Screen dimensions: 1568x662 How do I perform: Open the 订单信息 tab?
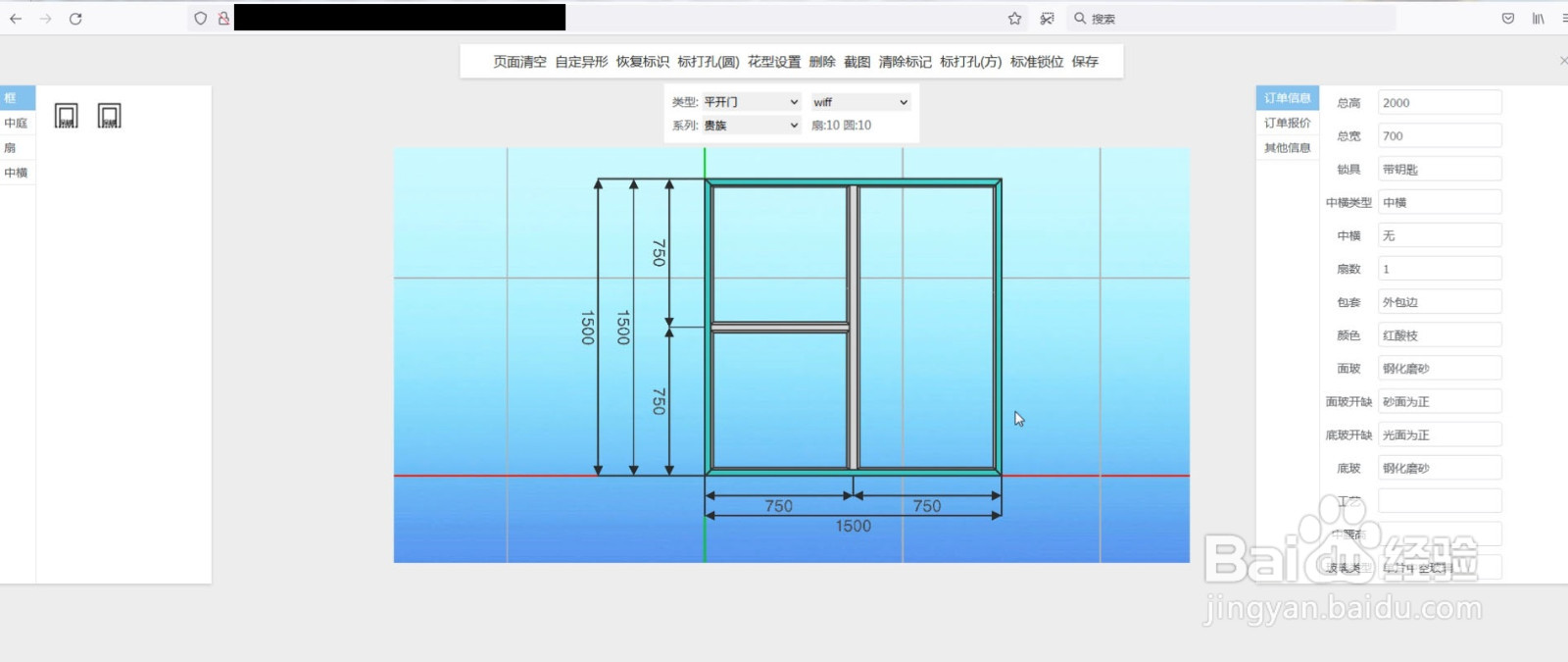tap(1287, 98)
